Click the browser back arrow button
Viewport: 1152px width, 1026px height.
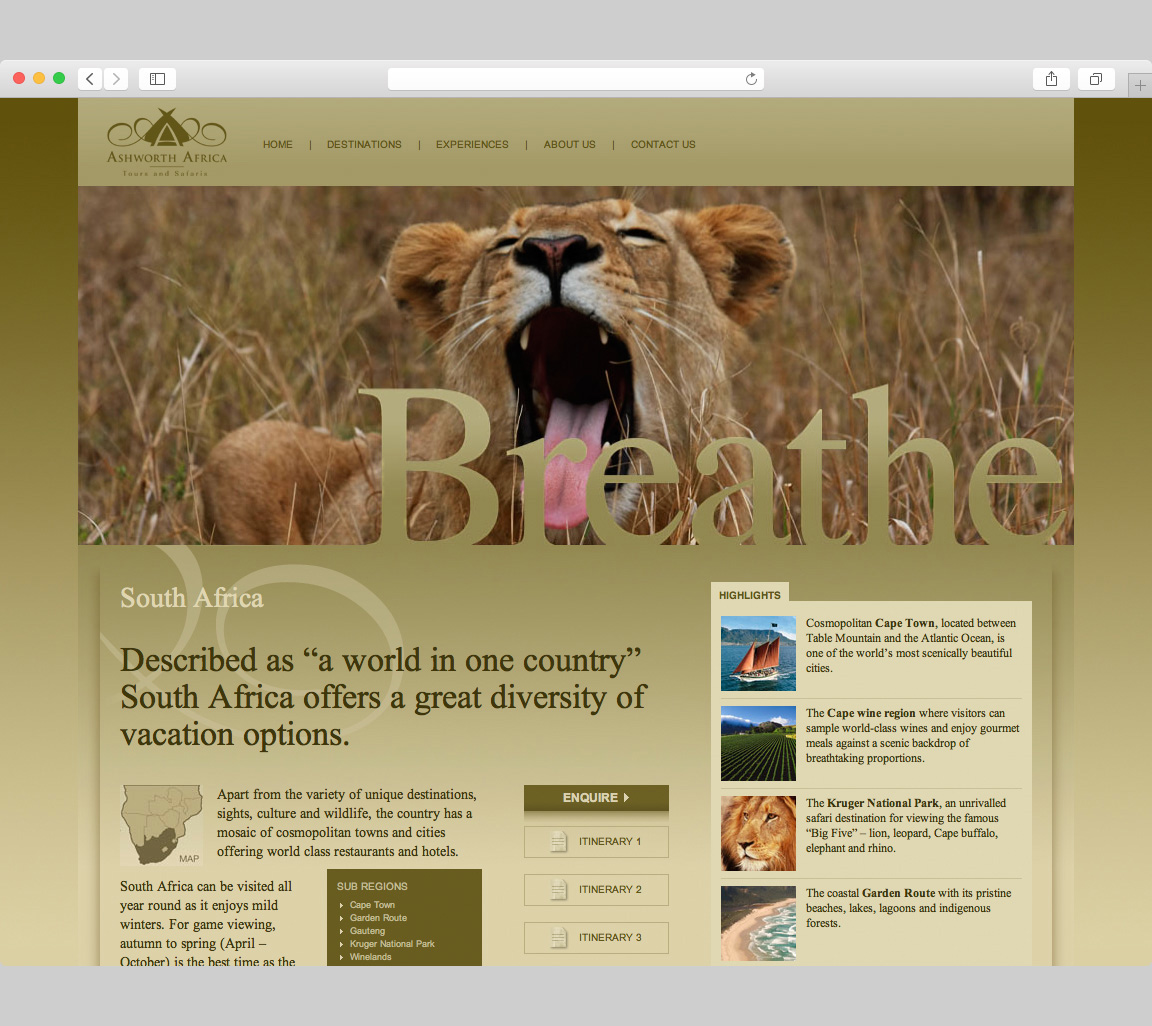click(x=90, y=79)
